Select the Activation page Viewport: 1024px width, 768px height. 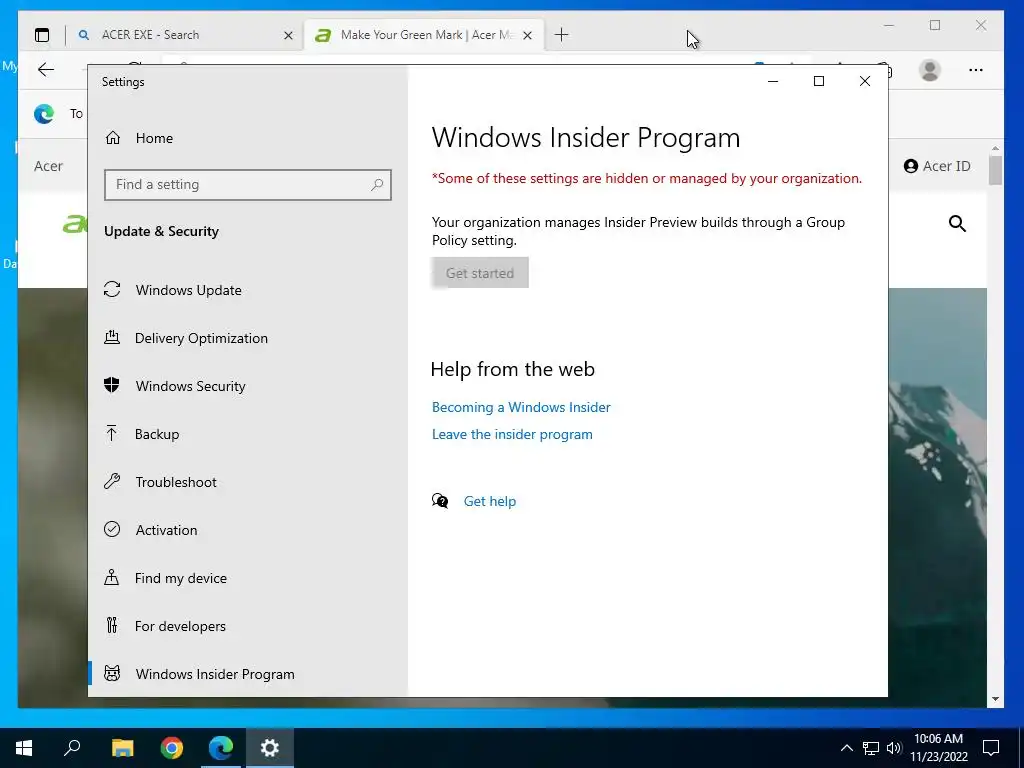coord(248,530)
